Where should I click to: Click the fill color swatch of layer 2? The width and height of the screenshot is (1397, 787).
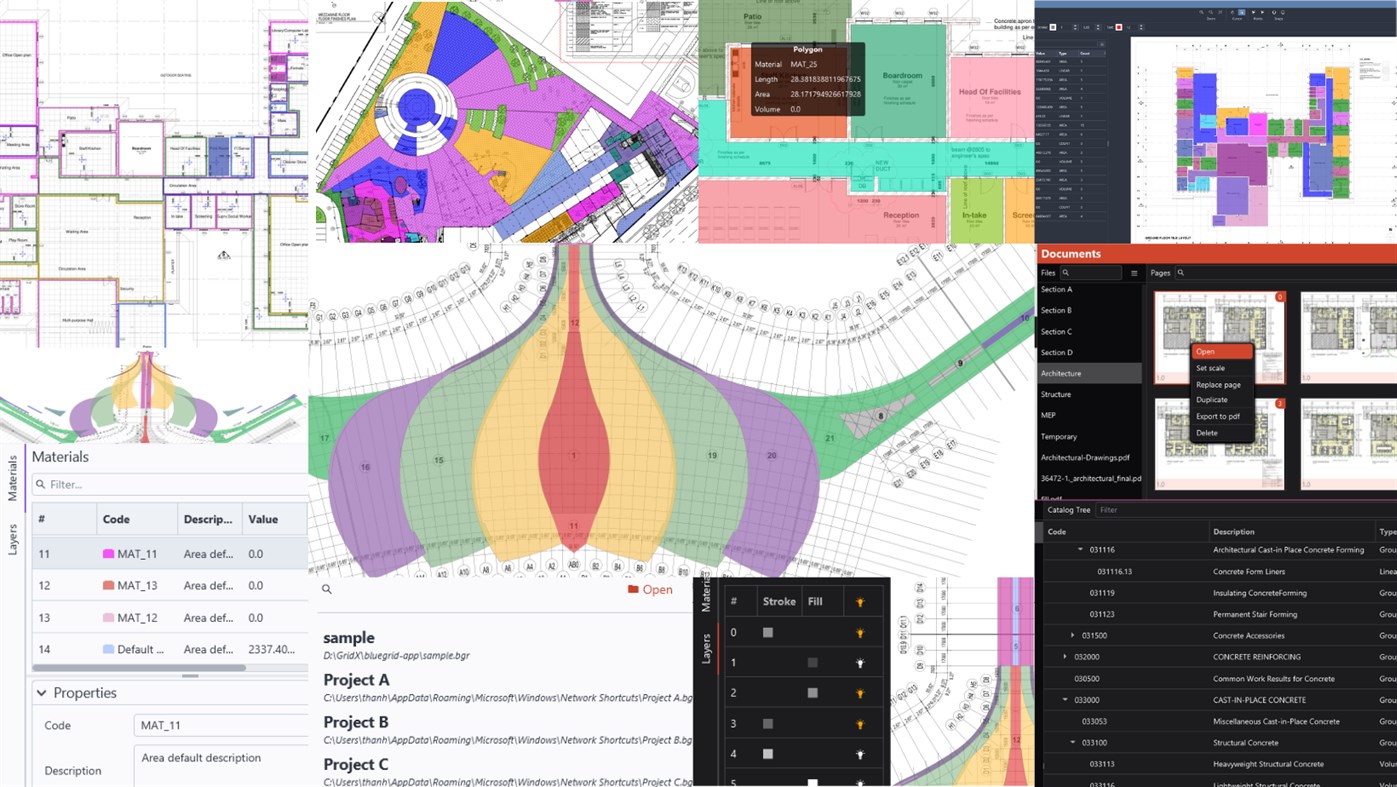coord(813,693)
